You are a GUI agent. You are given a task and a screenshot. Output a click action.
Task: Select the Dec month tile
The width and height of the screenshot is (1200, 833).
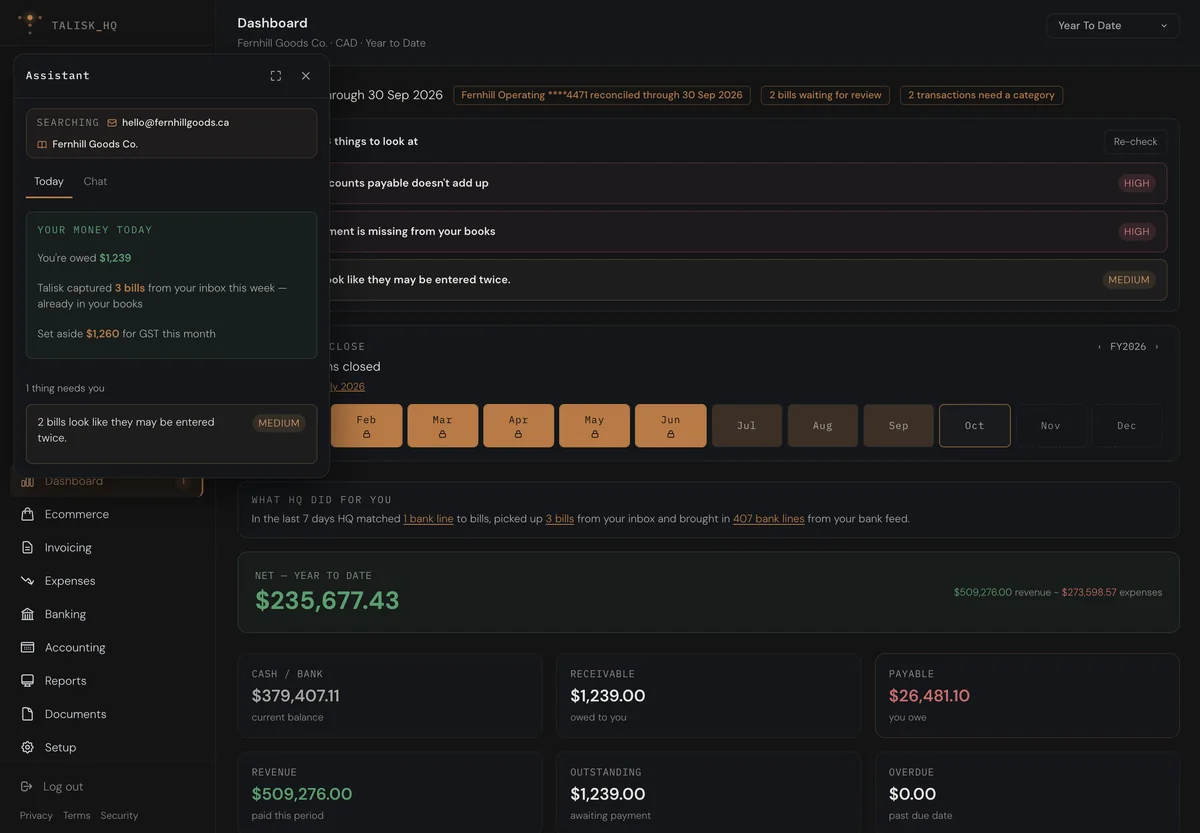[1127, 425]
